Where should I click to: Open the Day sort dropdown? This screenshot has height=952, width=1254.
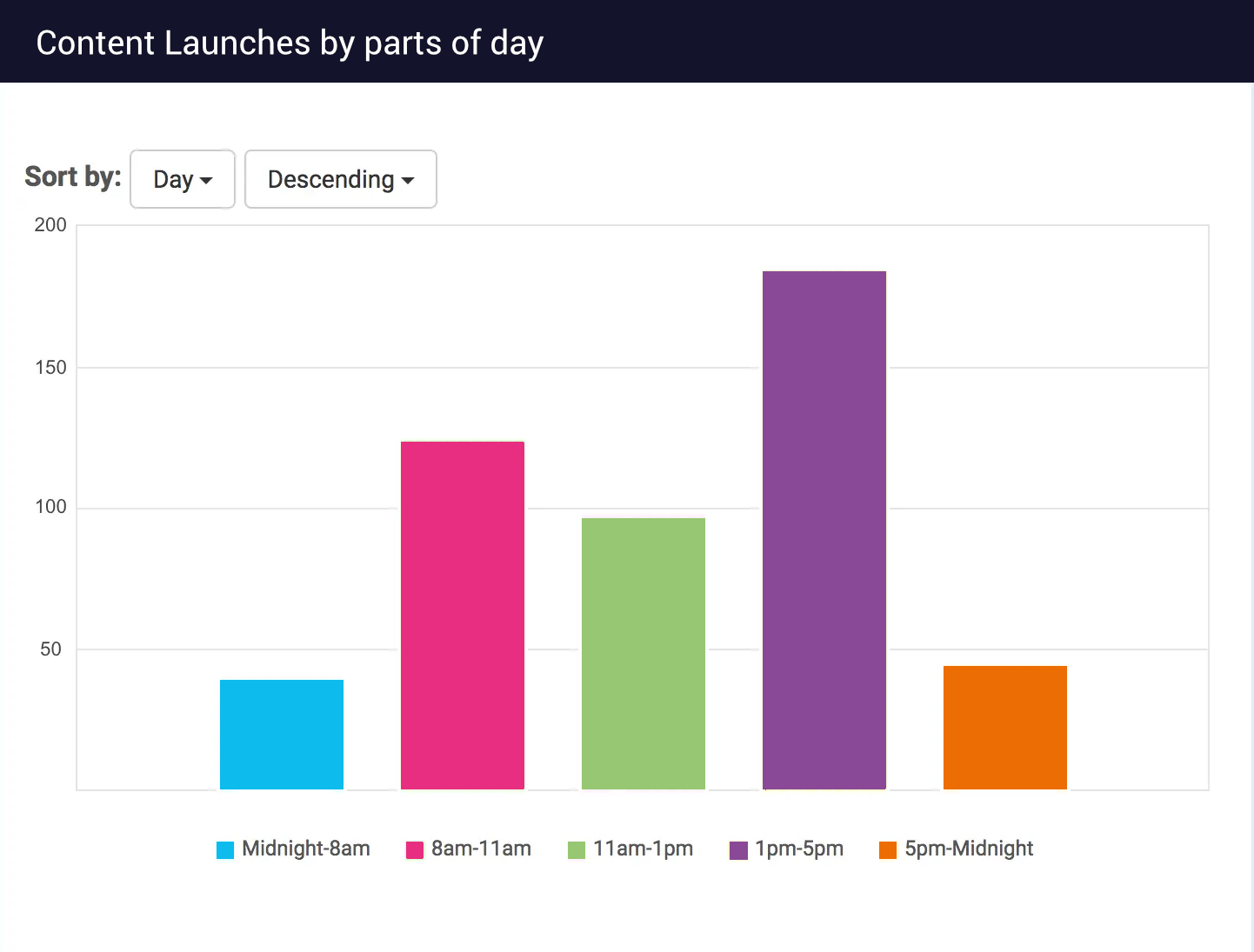point(182,179)
